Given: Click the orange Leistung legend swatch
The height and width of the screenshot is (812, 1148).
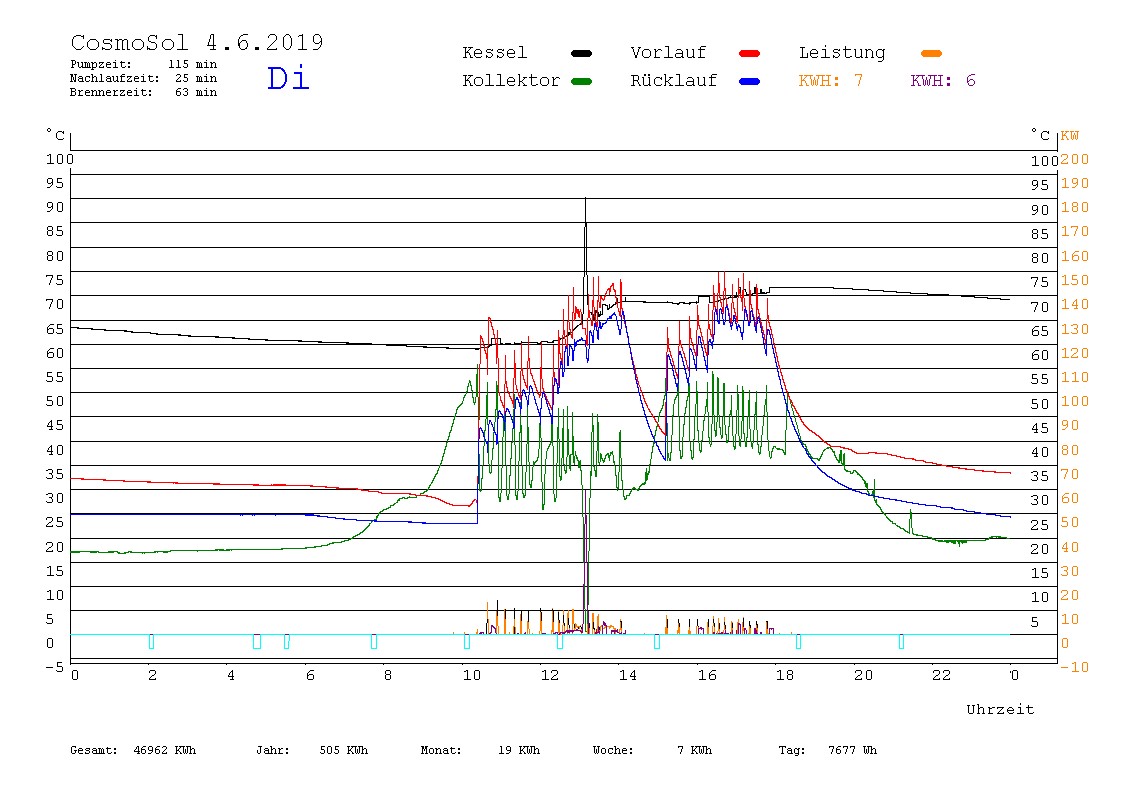Looking at the screenshot, I should click(931, 53).
